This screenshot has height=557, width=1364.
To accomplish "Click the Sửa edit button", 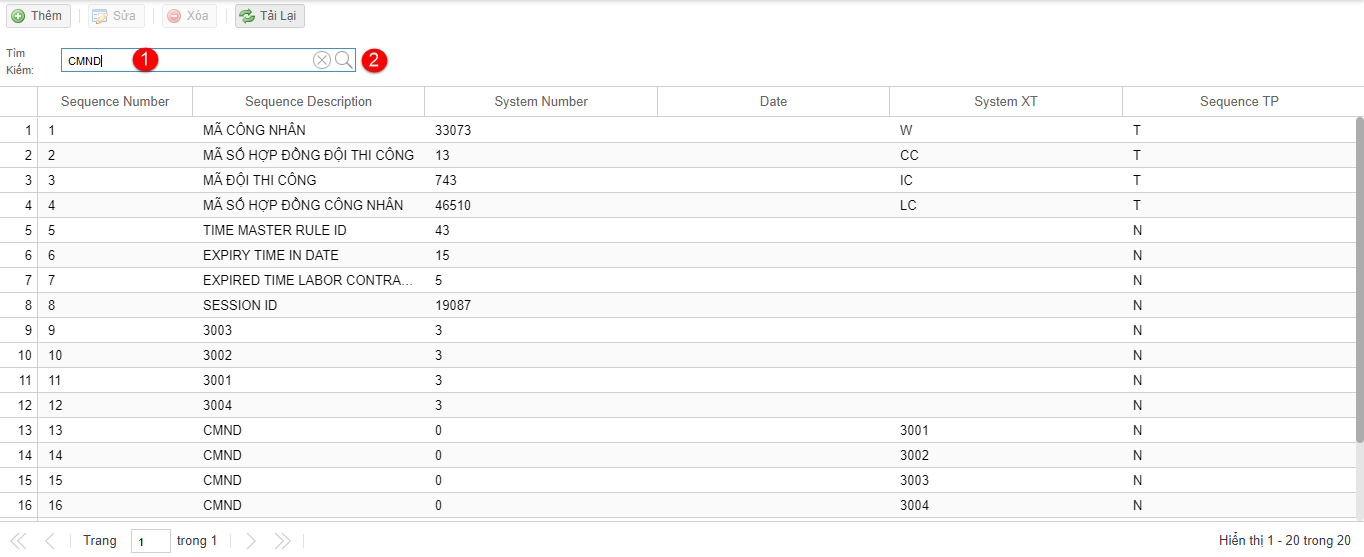I will [115, 16].
